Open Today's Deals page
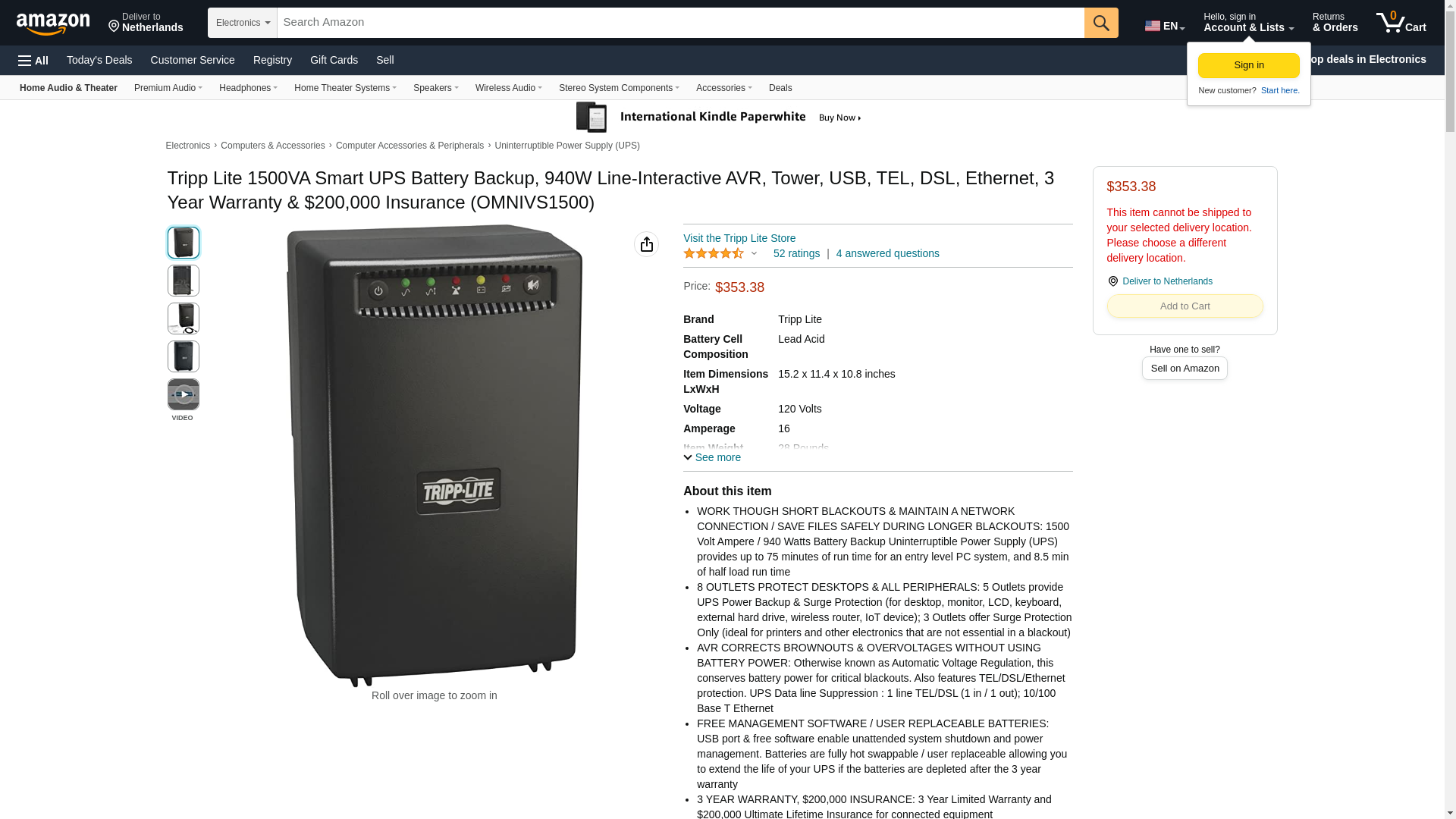The height and width of the screenshot is (819, 1456). click(99, 60)
